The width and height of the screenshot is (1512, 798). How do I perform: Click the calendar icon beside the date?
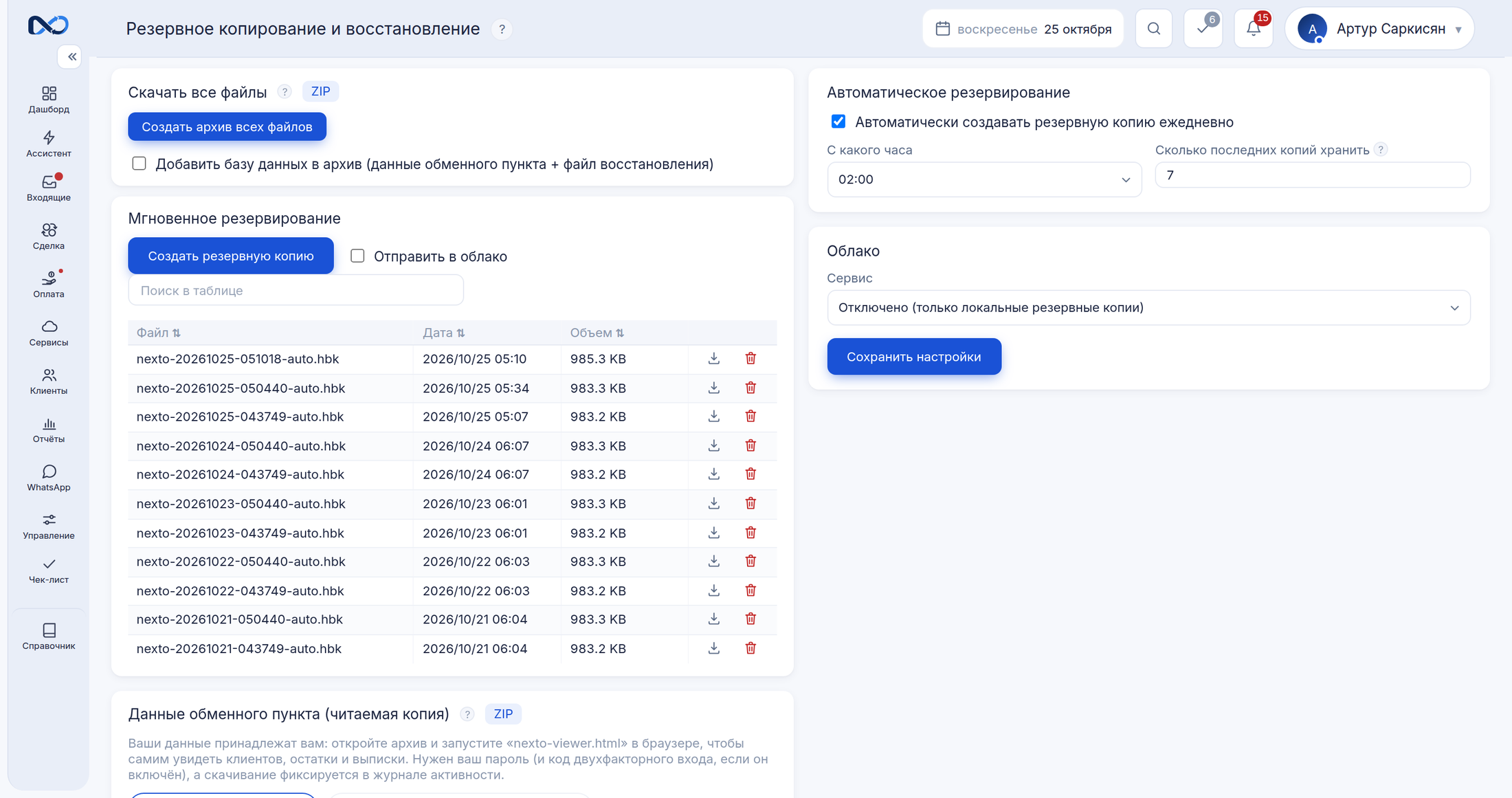pyautogui.click(x=943, y=29)
